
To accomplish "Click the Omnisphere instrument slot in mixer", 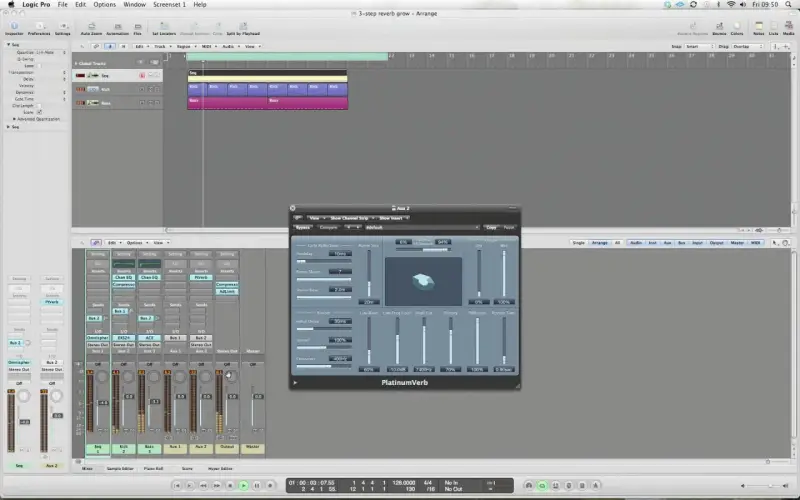I will click(x=97, y=338).
